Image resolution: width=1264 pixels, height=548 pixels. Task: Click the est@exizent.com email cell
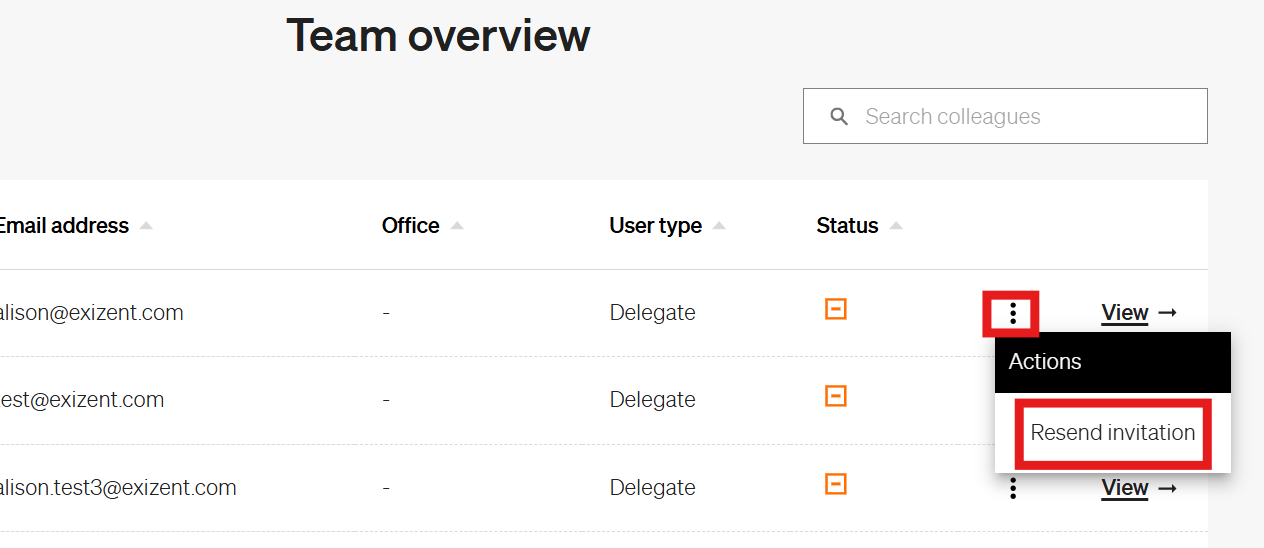(82, 400)
